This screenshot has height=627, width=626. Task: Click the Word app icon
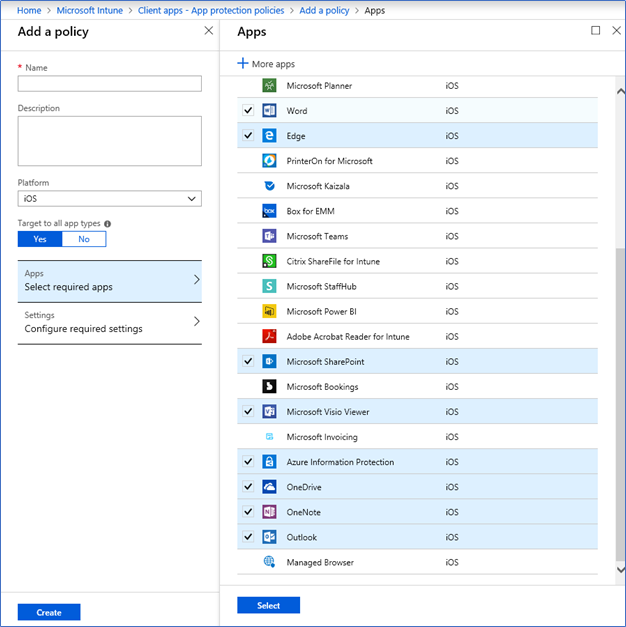(x=269, y=110)
